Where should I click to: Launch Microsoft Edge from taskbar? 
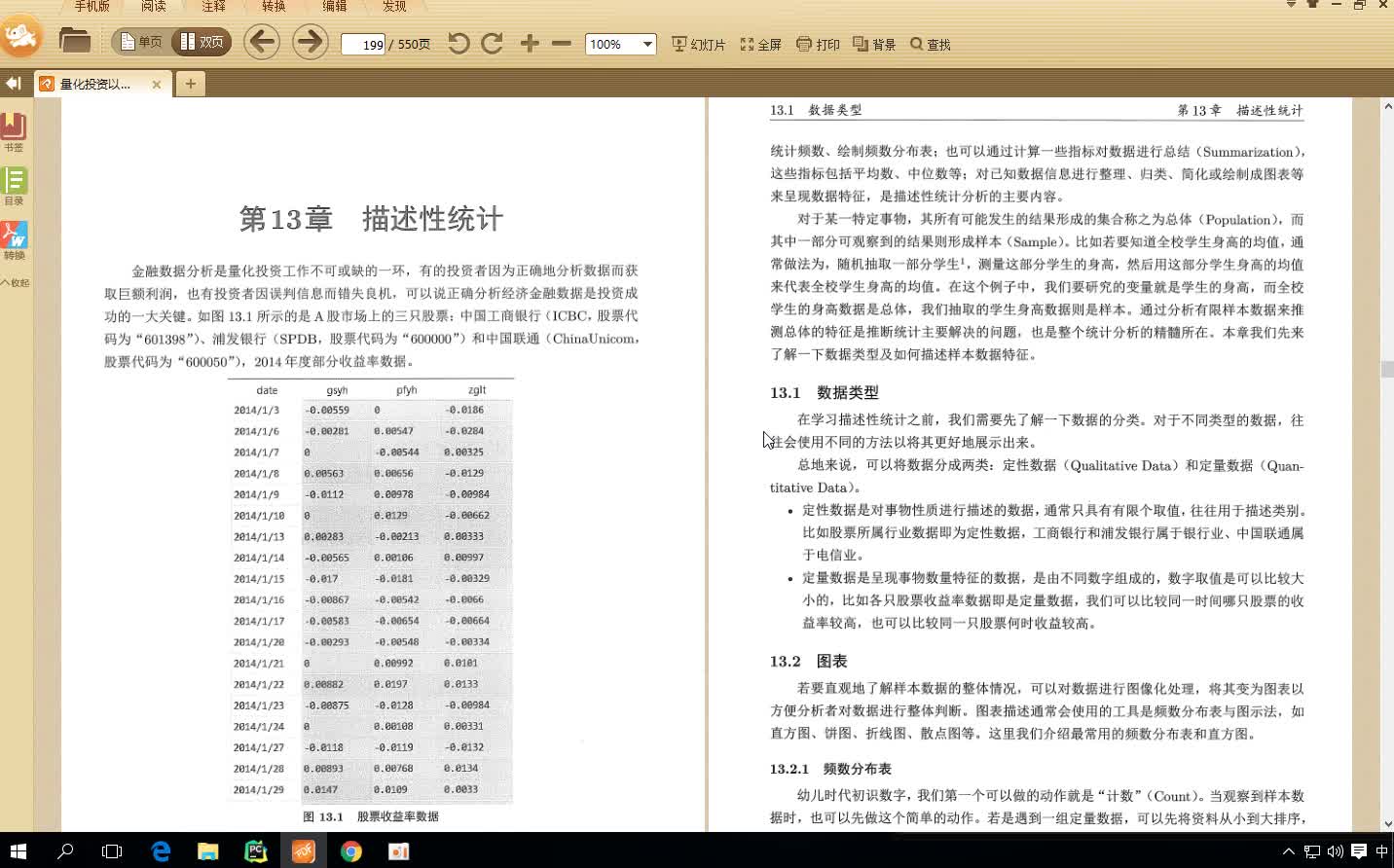(161, 851)
